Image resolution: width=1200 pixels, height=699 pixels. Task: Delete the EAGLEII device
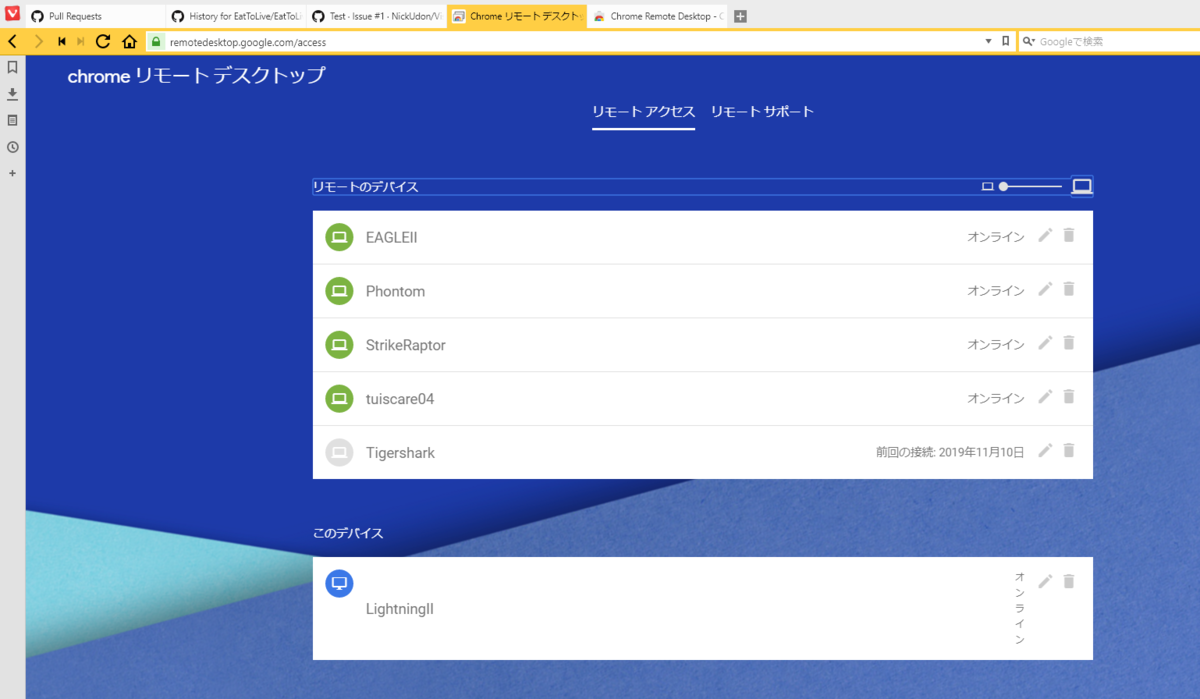tap(1068, 235)
